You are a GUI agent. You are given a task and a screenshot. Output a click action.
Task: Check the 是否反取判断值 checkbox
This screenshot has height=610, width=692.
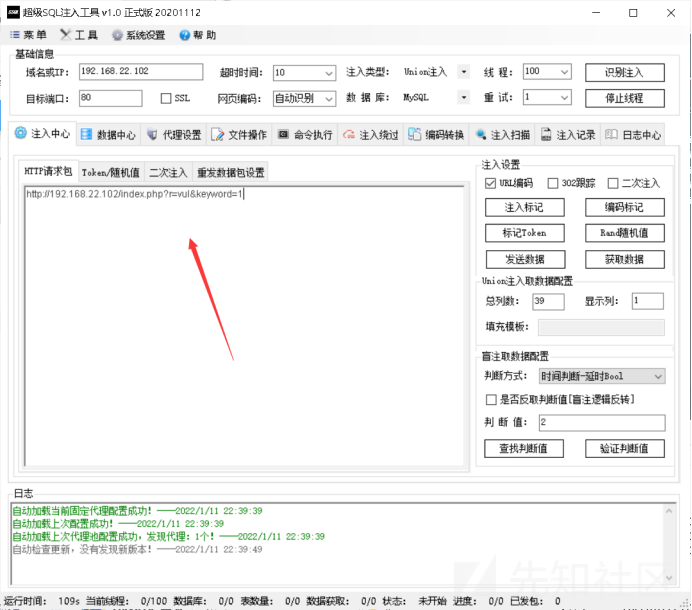tap(491, 400)
